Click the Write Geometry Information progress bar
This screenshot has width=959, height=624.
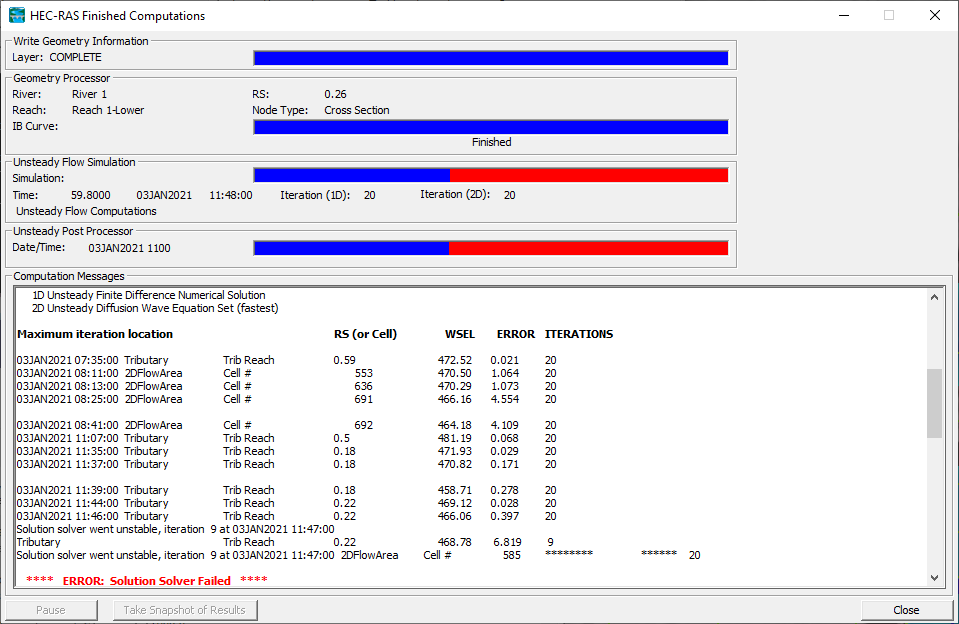coord(491,58)
